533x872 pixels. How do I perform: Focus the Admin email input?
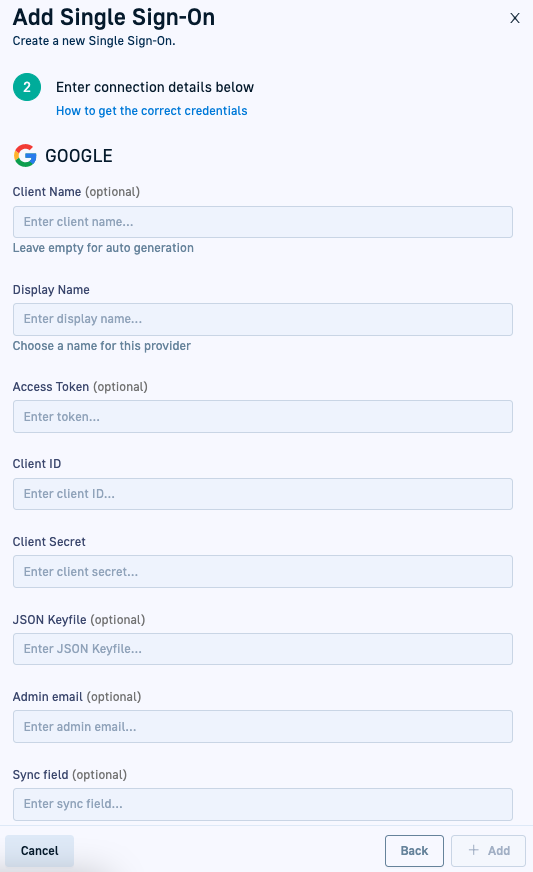[x=263, y=726]
